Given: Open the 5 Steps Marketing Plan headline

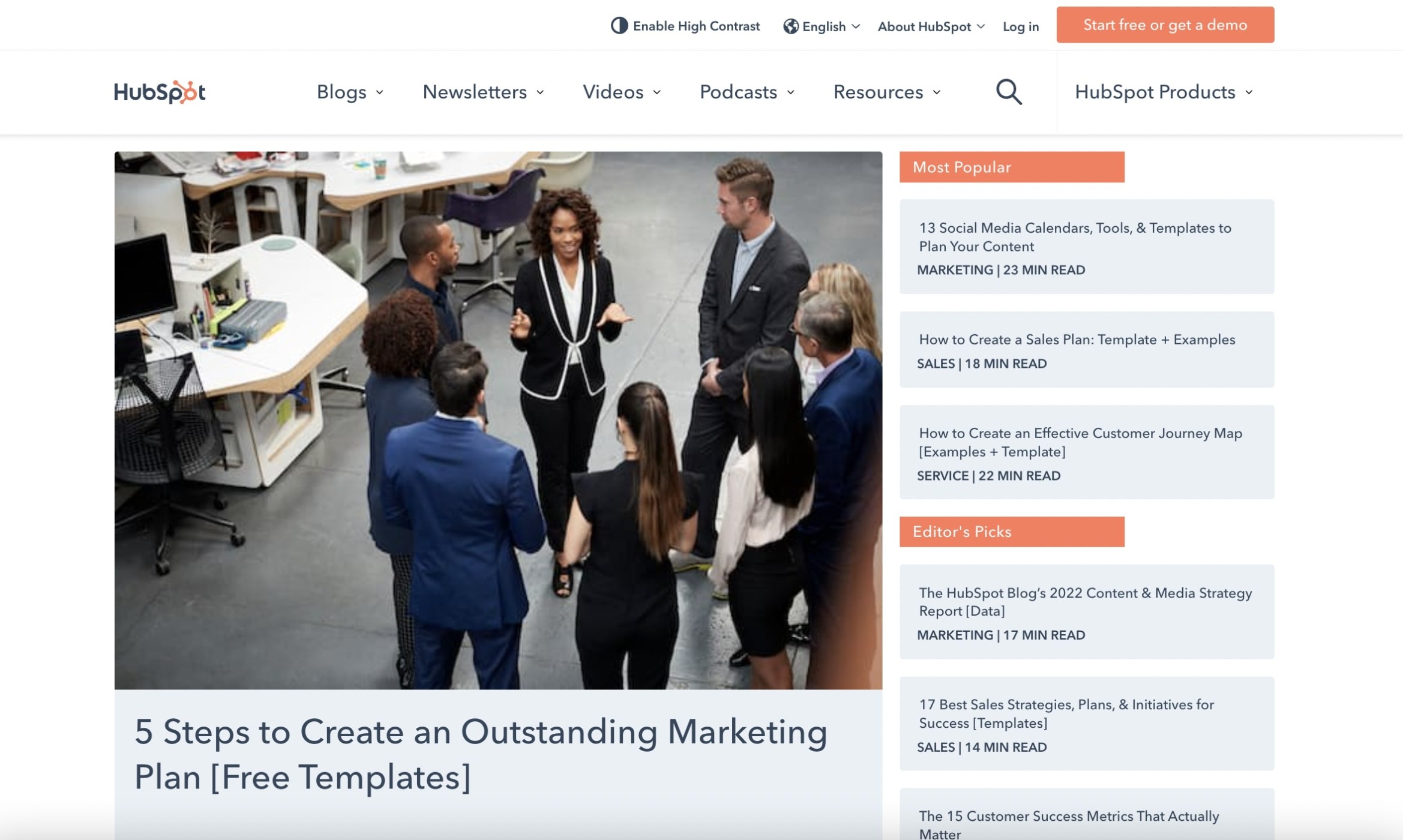Looking at the screenshot, I should click(x=480, y=754).
